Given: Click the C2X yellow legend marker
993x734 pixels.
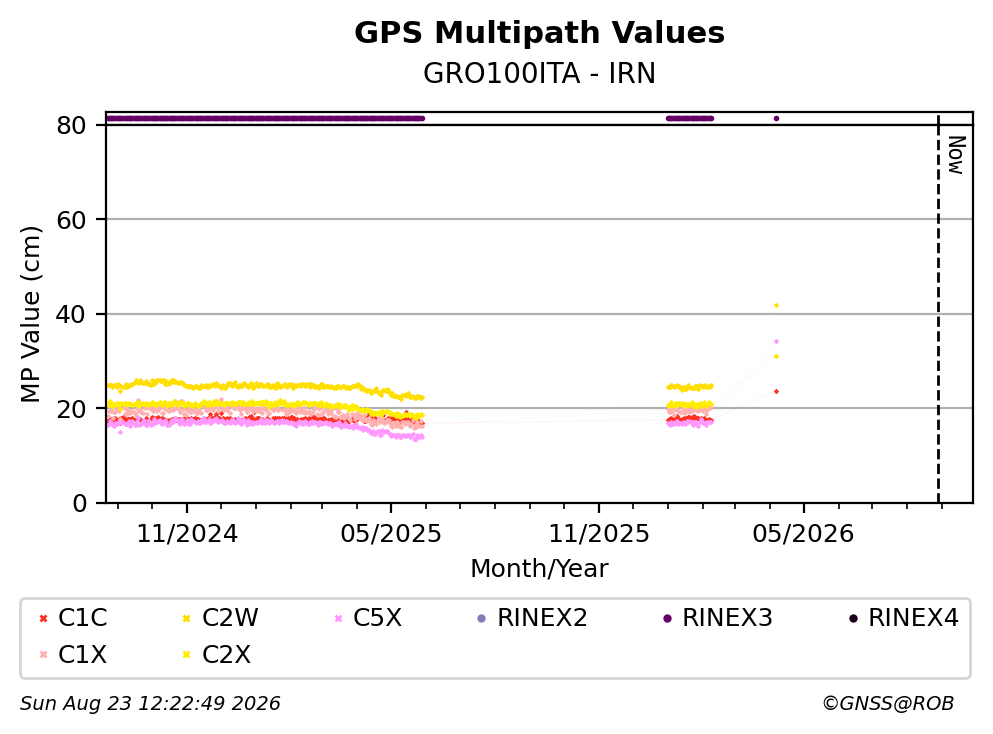Looking at the screenshot, I should click(x=186, y=655).
